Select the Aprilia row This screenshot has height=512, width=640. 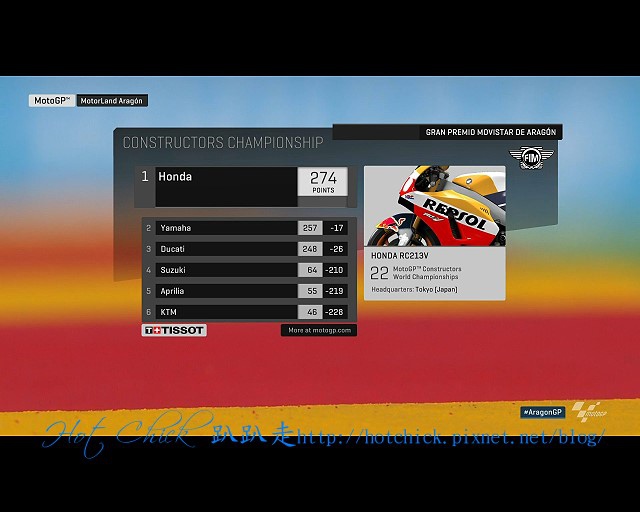247,291
